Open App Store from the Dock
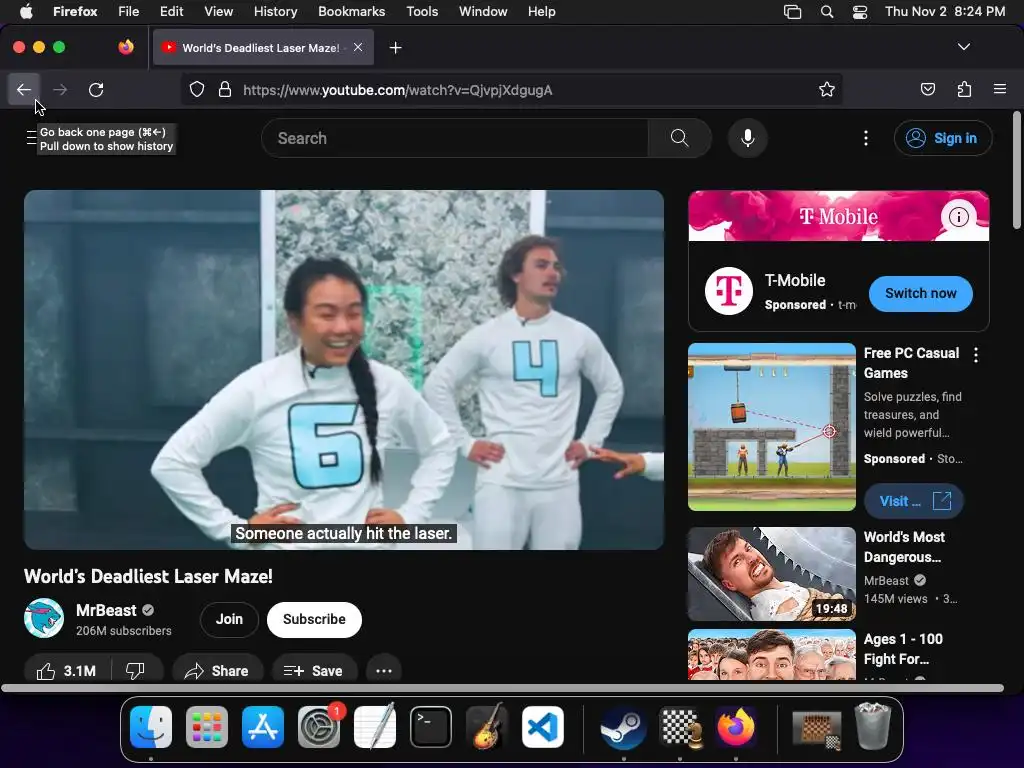Screen dimensions: 1024x768 (x=263, y=727)
